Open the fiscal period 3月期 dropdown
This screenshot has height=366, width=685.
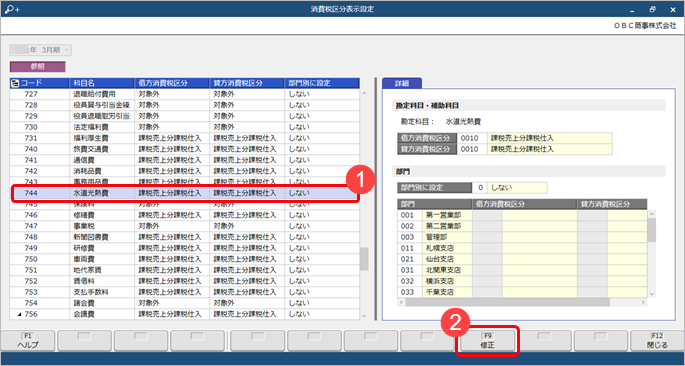click(x=40, y=50)
